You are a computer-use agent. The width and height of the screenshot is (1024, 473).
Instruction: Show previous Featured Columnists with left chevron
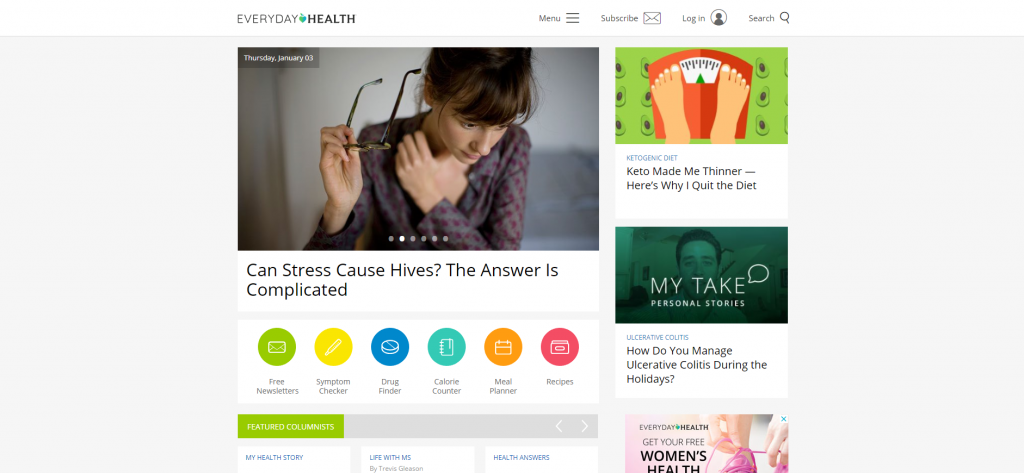pyautogui.click(x=559, y=427)
